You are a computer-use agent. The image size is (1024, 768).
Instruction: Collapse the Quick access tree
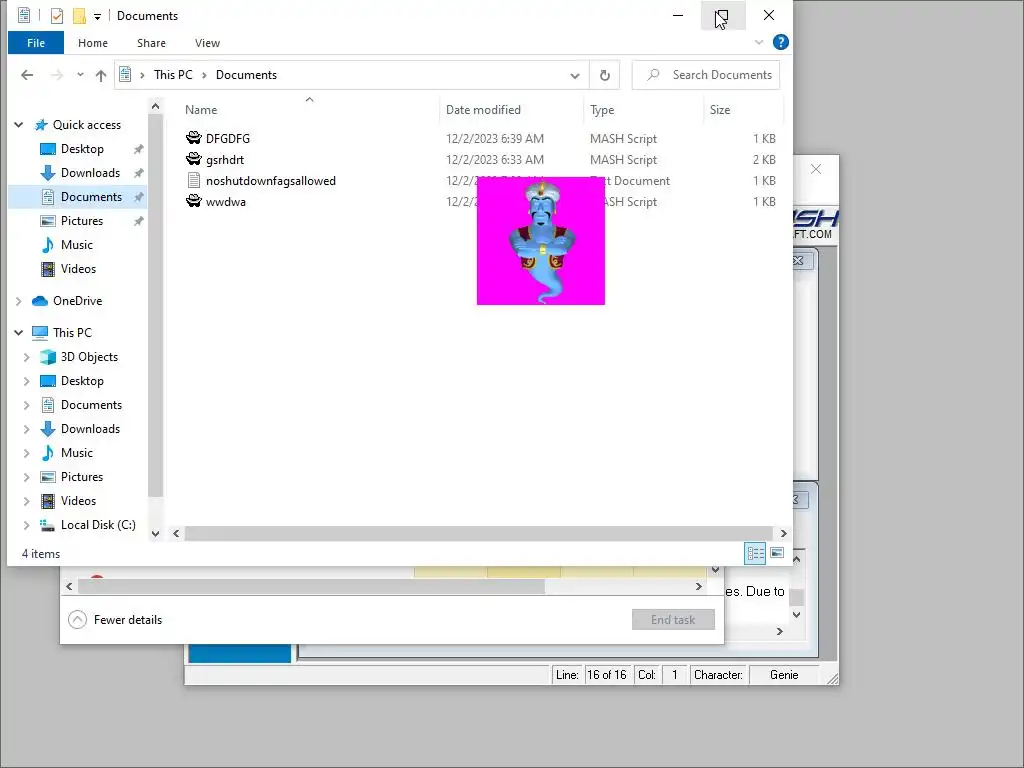pos(19,125)
